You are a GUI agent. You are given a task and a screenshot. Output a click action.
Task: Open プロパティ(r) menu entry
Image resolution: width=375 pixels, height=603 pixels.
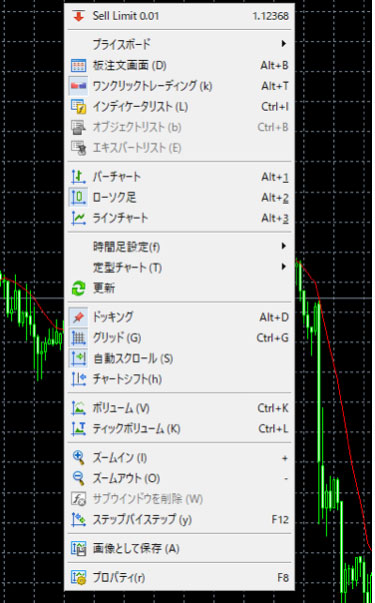pyautogui.click(x=179, y=577)
